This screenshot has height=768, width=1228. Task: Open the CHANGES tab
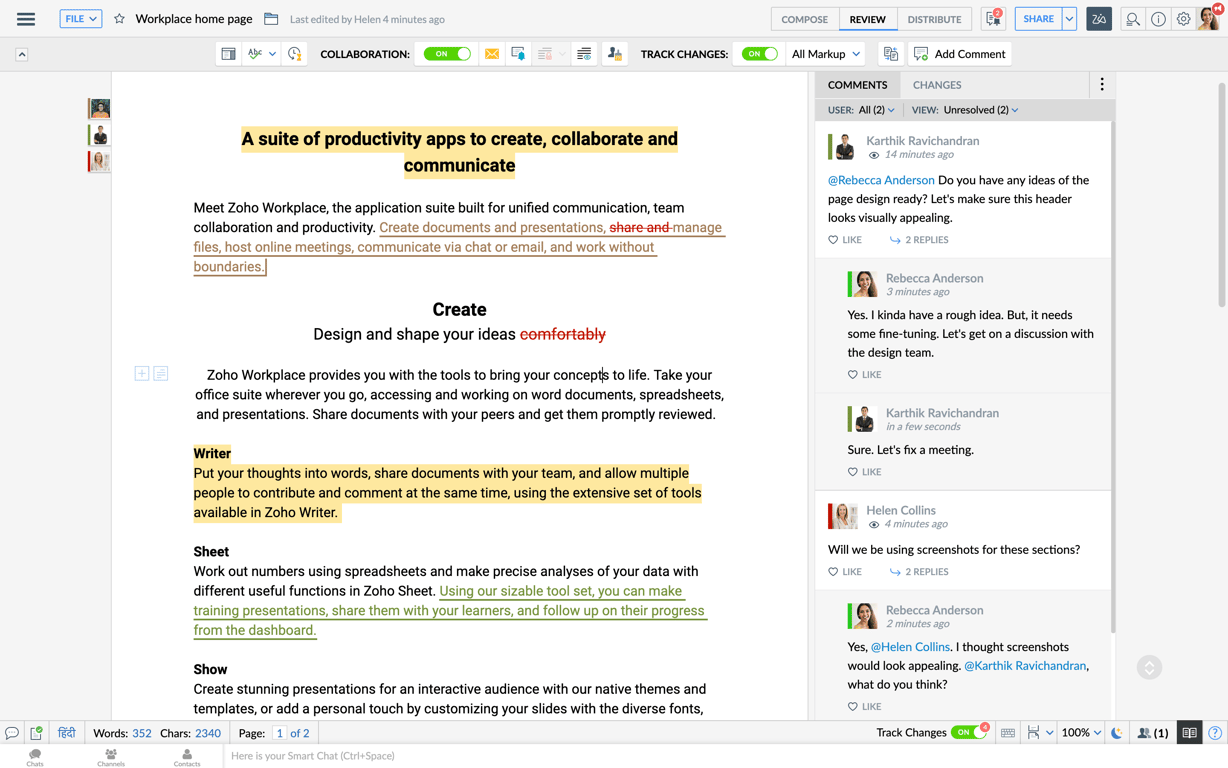tap(937, 85)
